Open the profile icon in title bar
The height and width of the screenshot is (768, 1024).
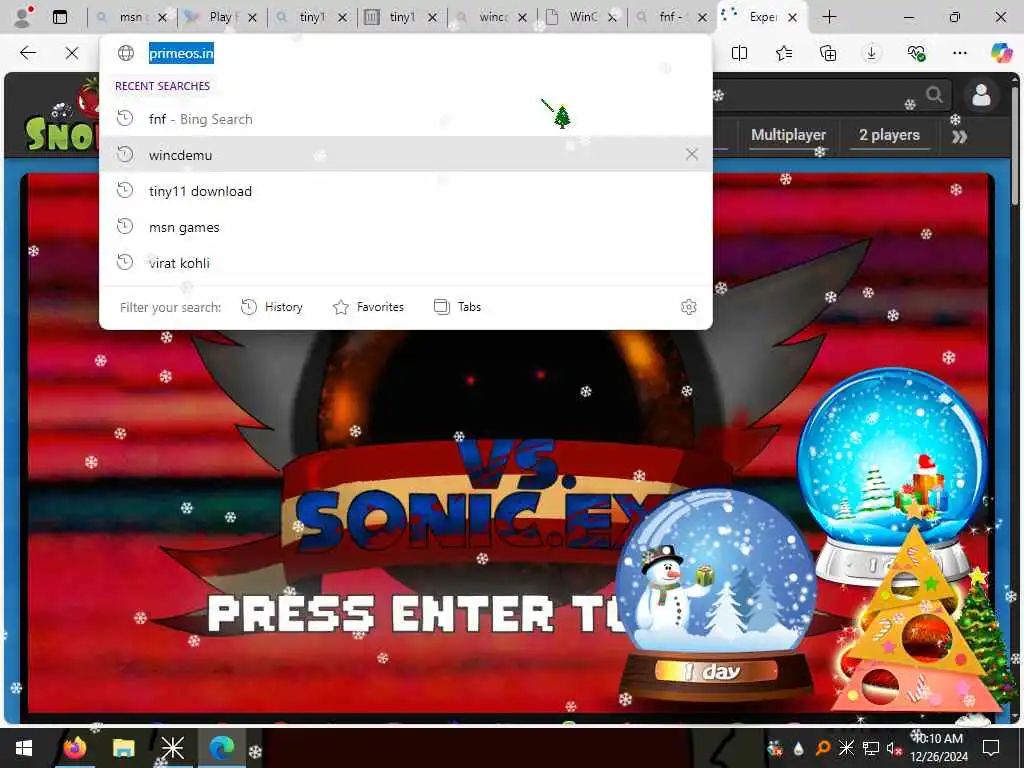23,17
